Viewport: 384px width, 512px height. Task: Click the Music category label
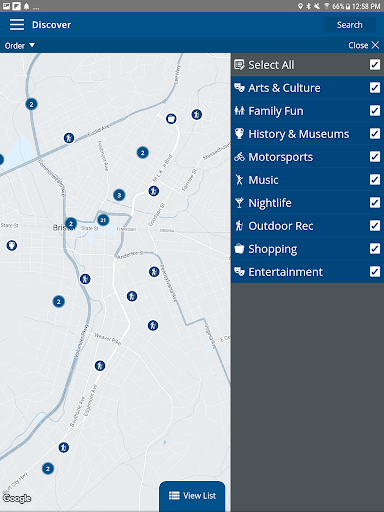pos(263,180)
